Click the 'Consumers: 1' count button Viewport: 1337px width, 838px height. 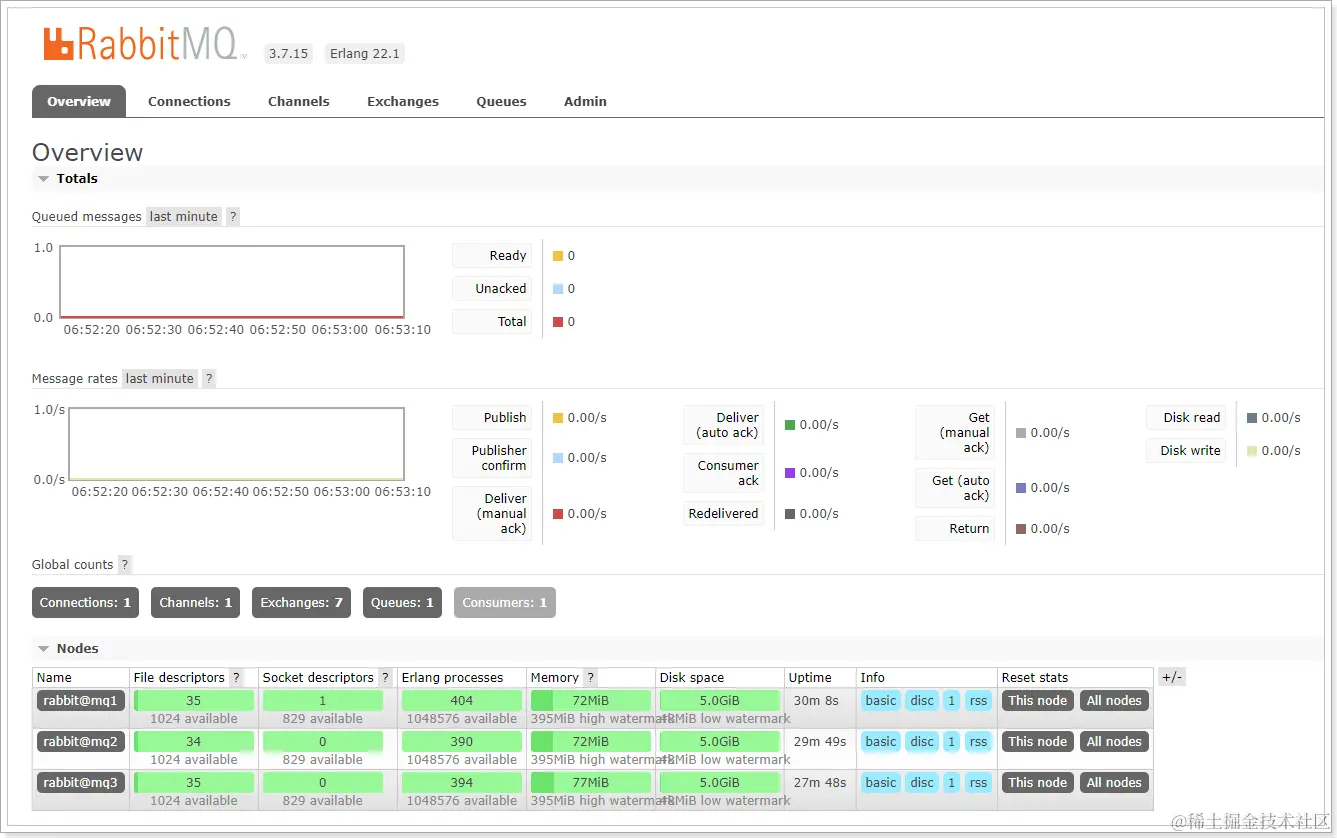pyautogui.click(x=505, y=602)
